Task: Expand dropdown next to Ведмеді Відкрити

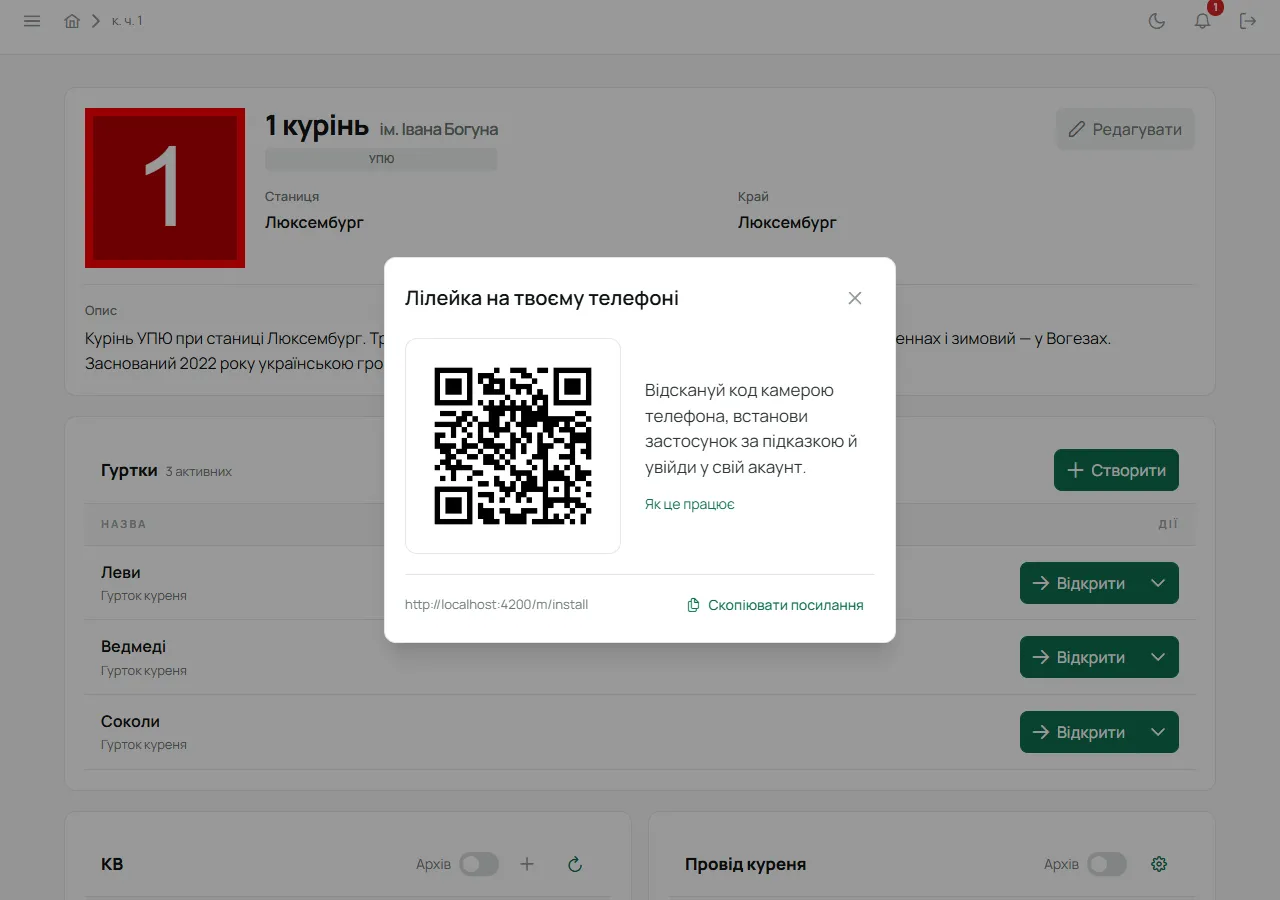Action: pos(1158,657)
